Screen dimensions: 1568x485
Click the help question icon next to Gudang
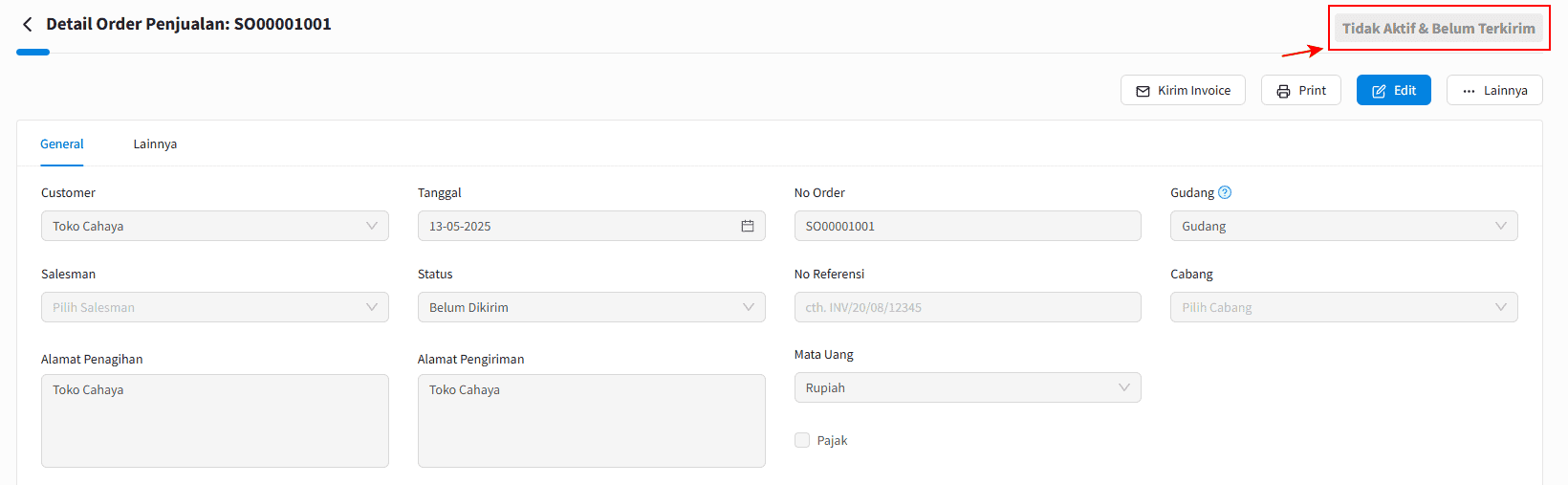click(1225, 192)
